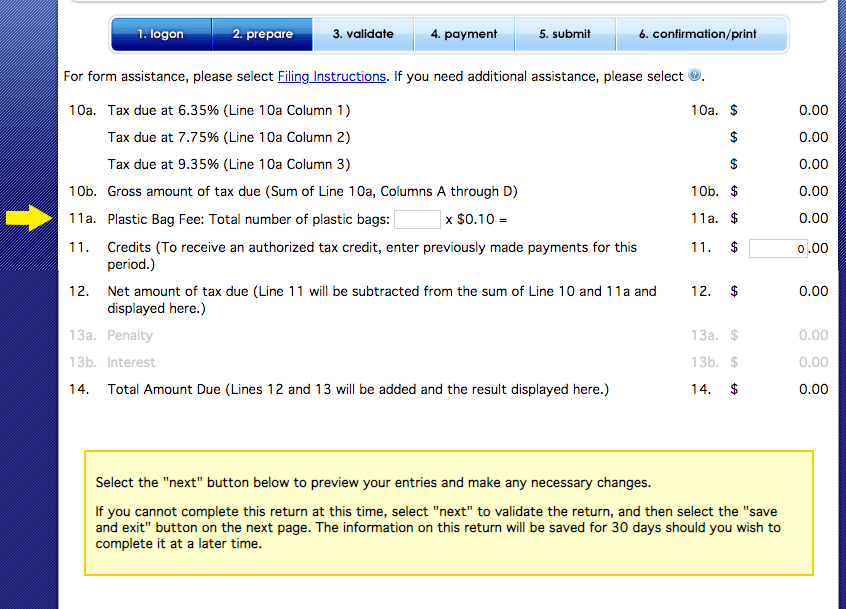
Task: Open the "4. payment" step tab
Action: tap(464, 34)
